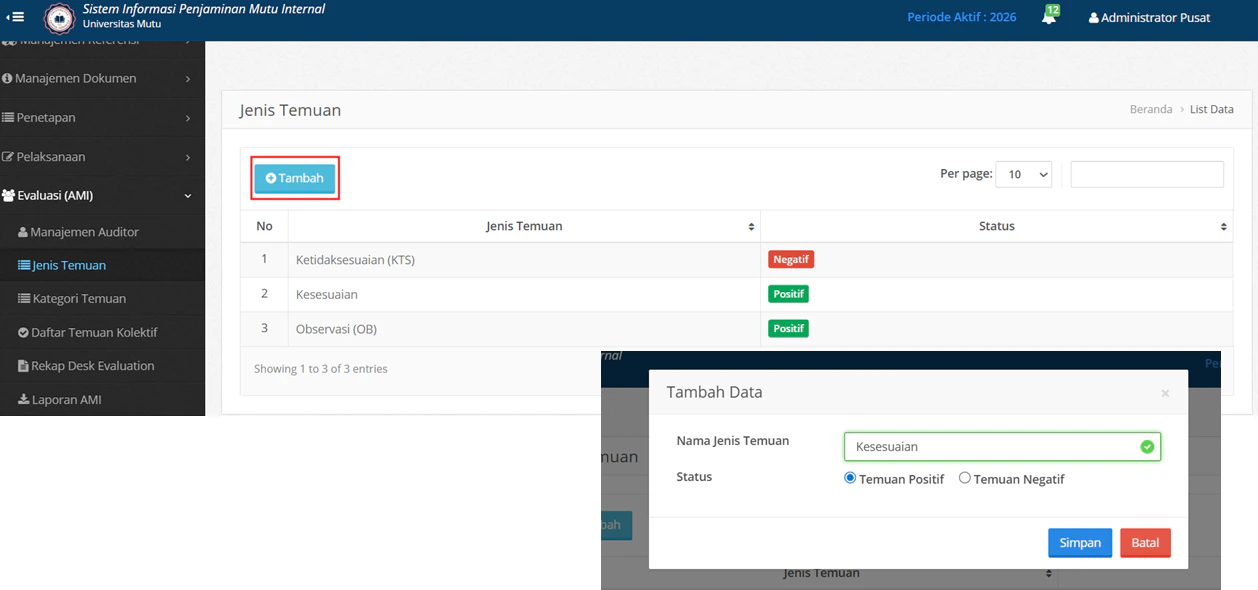Screen dimensions: 1258x590
Task: Click the download icon next to Laporan AMI
Action: pos(23,399)
